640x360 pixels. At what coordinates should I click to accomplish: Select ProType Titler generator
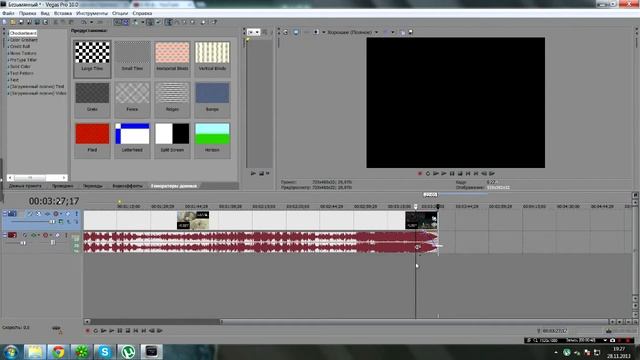pyautogui.click(x=23, y=60)
